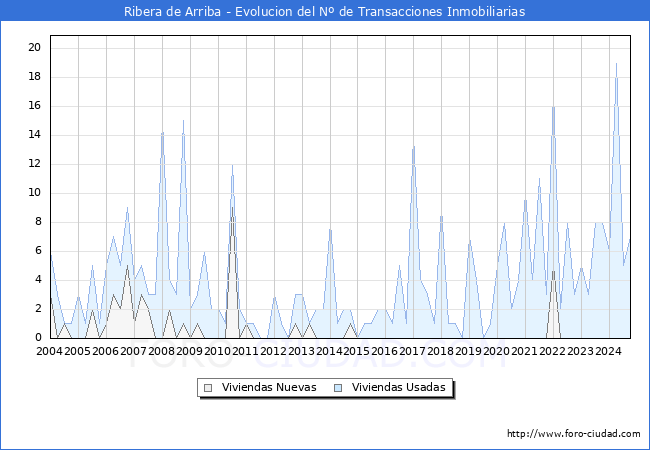
Task: Click the Viviendas Usadas legend label
Action: (x=399, y=387)
